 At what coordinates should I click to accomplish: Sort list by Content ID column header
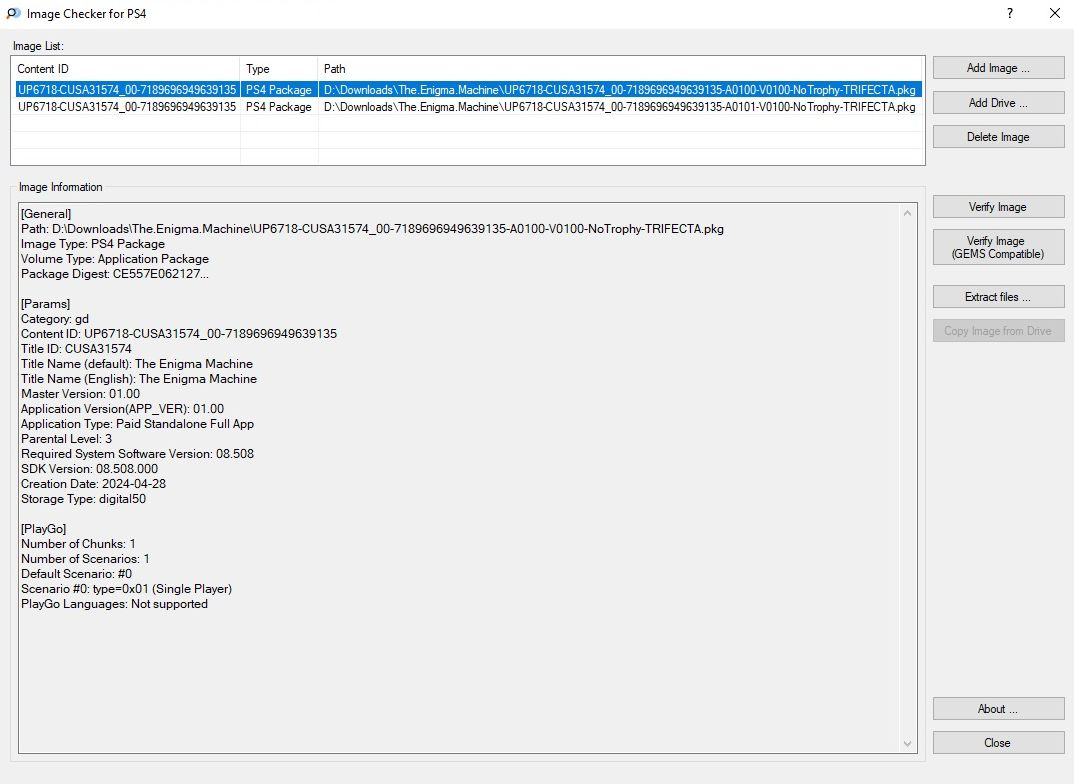[x=126, y=68]
